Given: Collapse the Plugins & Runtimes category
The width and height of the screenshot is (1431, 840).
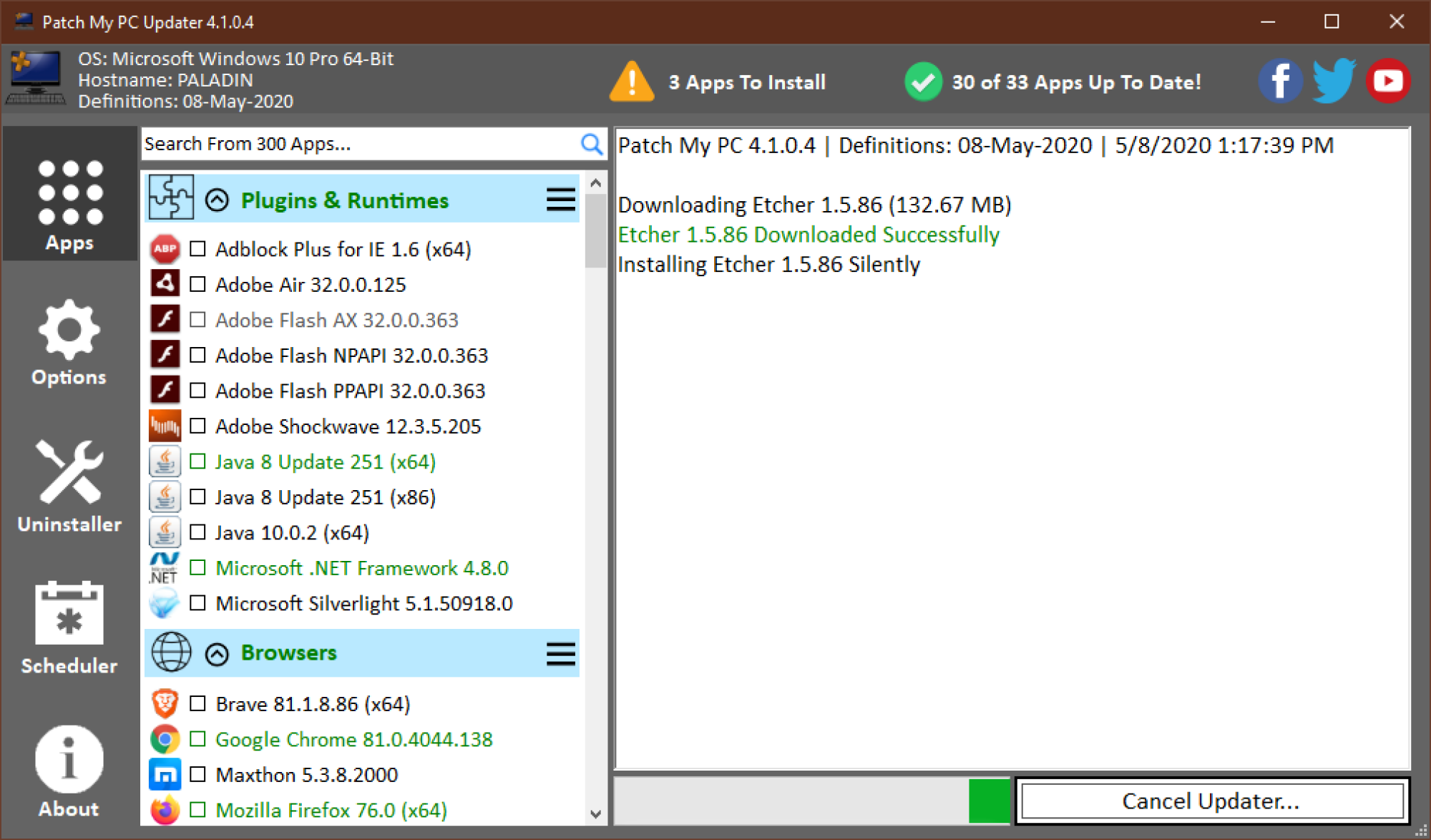Looking at the screenshot, I should (x=217, y=200).
